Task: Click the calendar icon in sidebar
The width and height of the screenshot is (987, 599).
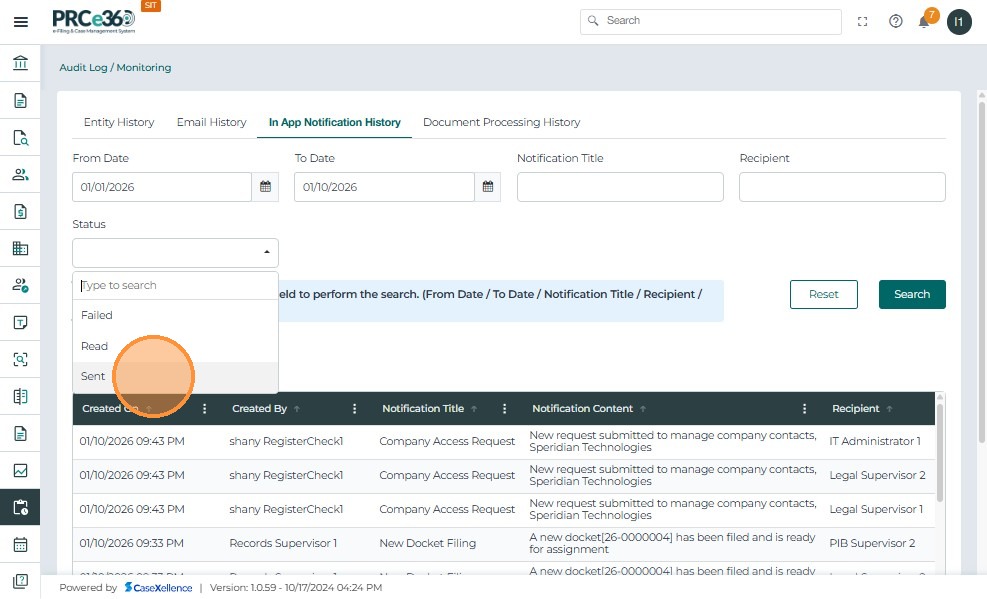Action: click(20, 544)
